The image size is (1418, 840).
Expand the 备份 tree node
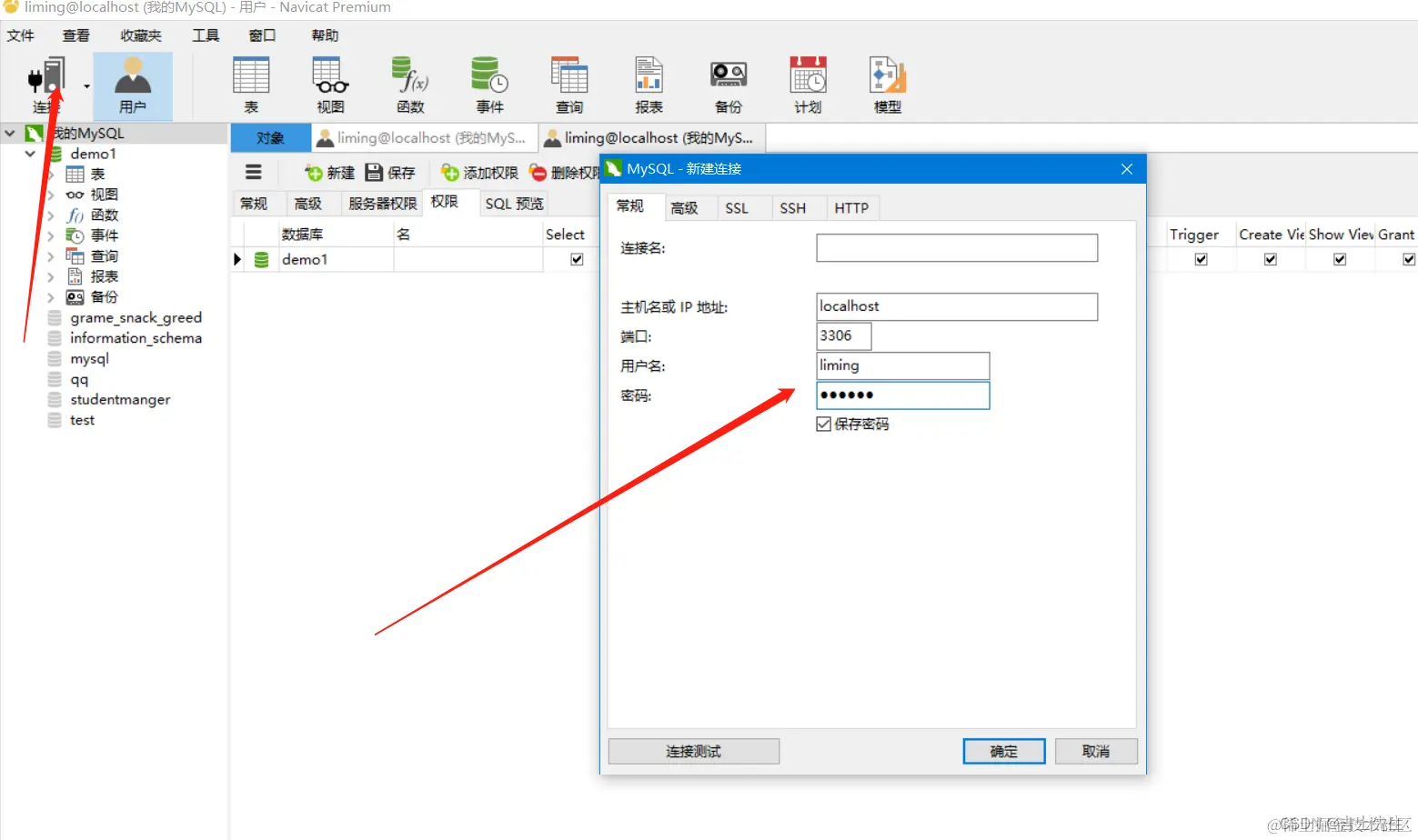51,297
